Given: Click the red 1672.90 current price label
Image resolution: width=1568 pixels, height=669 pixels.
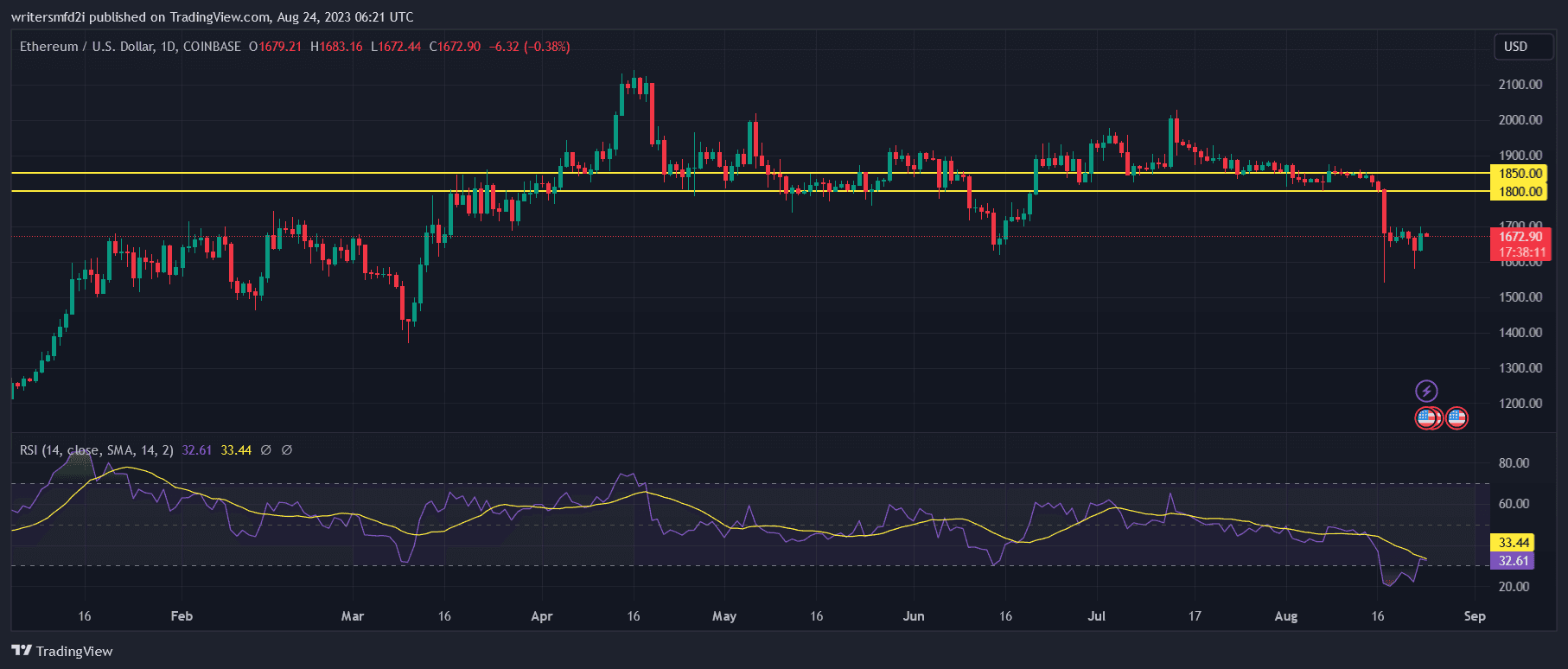Looking at the screenshot, I should (x=1520, y=237).
